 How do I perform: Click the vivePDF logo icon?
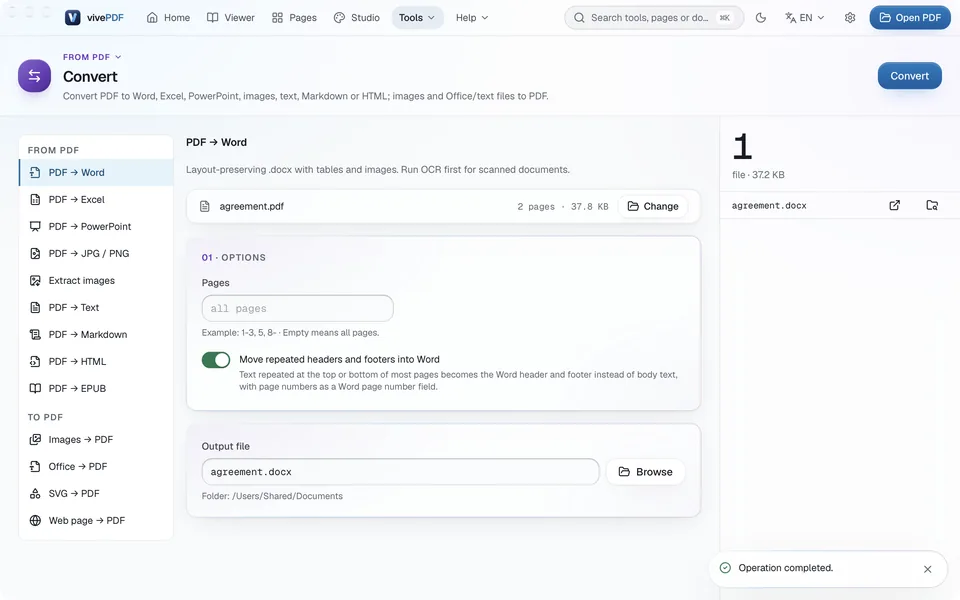click(x=72, y=18)
